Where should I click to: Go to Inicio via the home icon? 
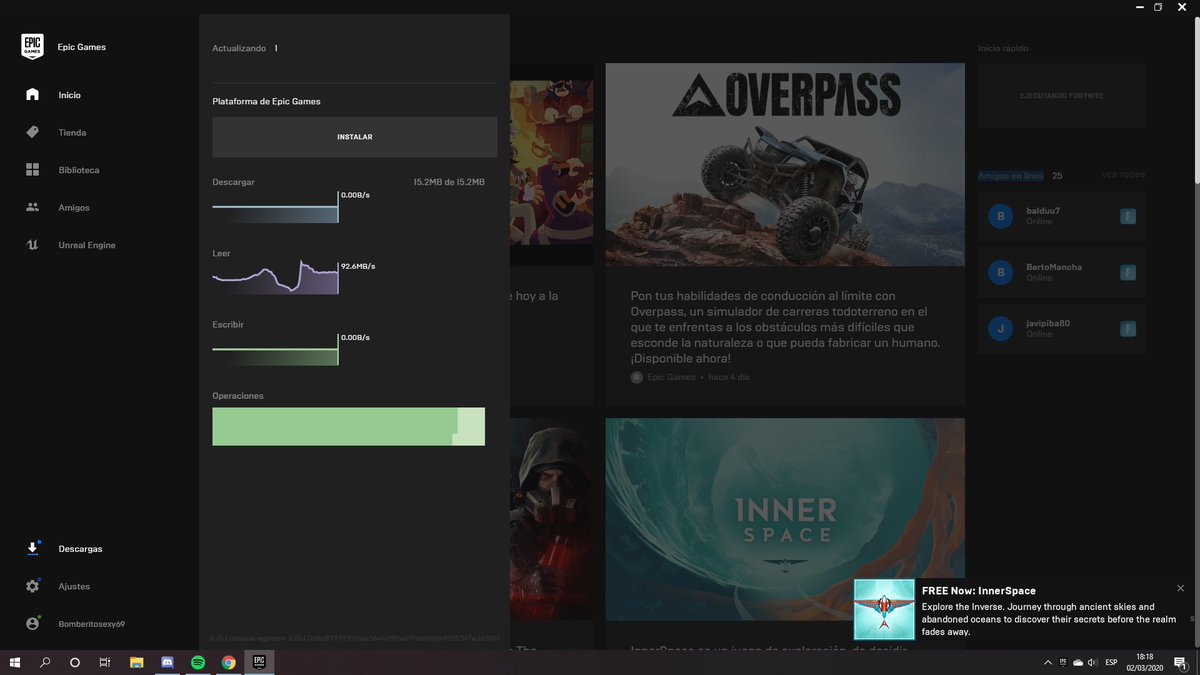[x=32, y=94]
